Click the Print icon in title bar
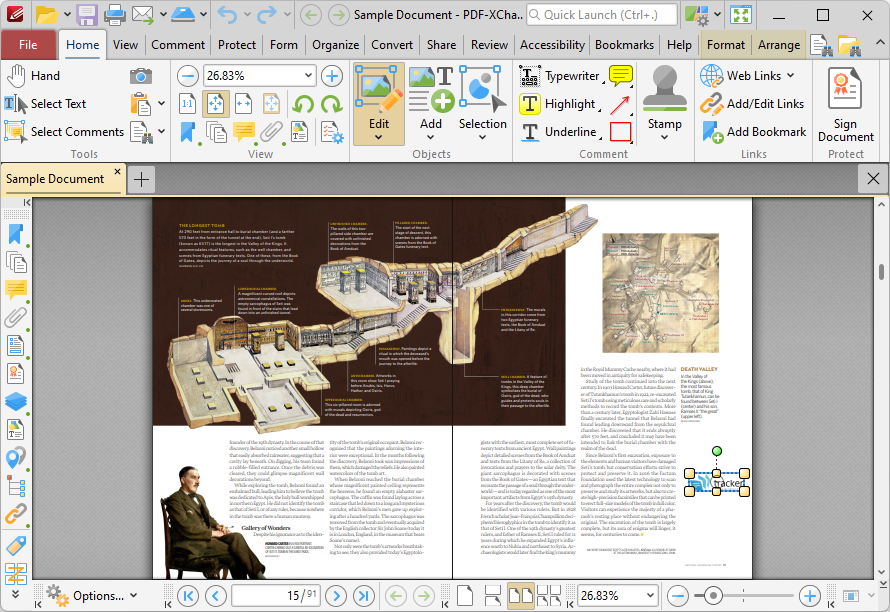The width and height of the screenshot is (890, 612). pos(114,15)
